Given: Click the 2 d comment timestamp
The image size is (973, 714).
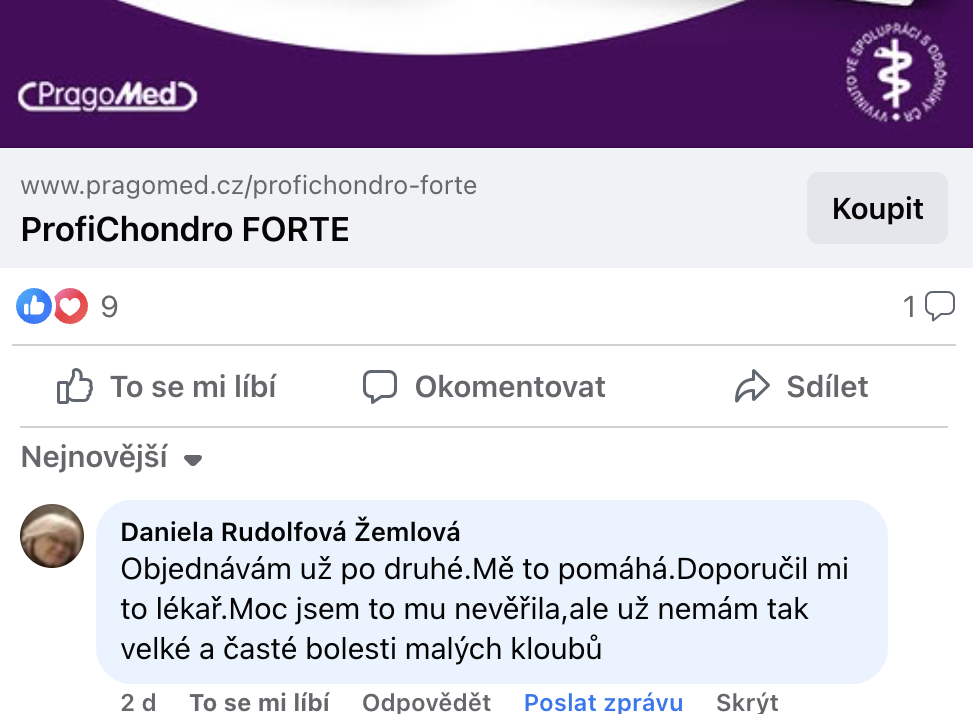Looking at the screenshot, I should pos(139,702).
